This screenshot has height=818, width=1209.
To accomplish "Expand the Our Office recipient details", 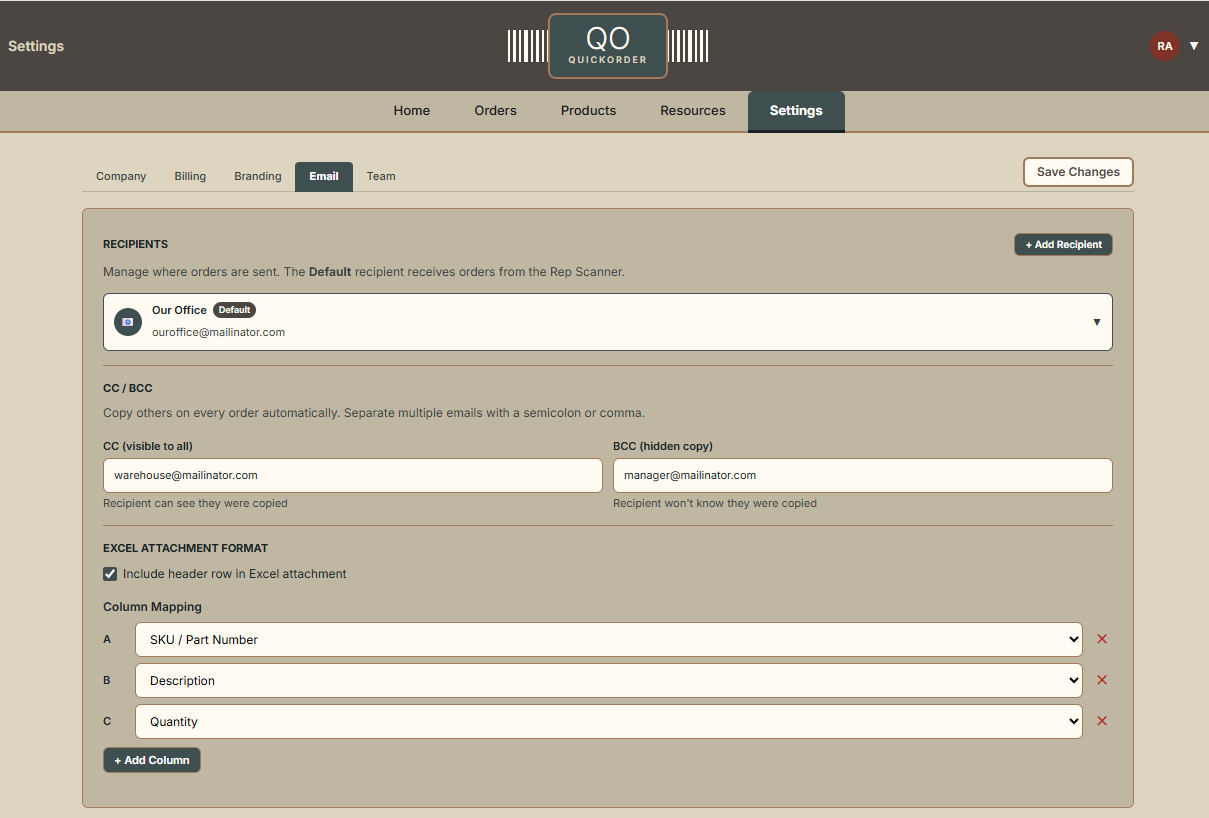I will (x=1096, y=322).
